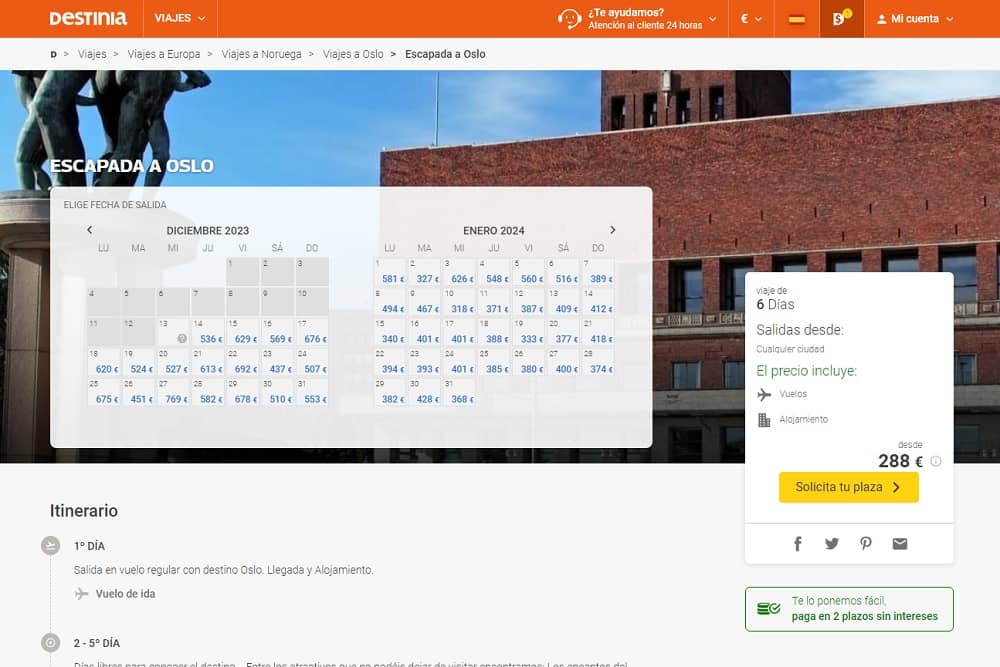This screenshot has width=1000, height=667.
Task: Open the Destinia logo homepage
Action: [88, 18]
